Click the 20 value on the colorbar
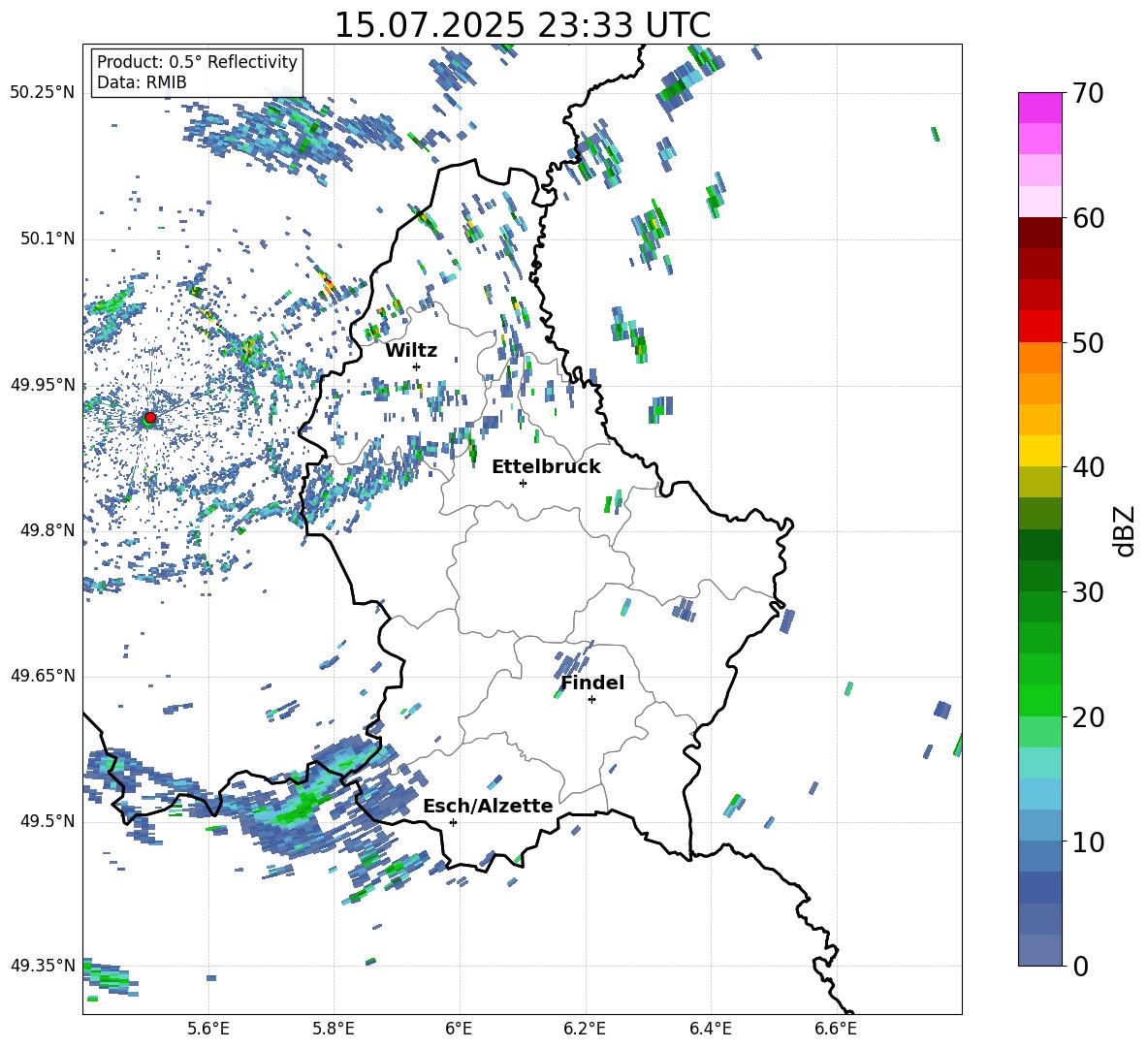Screen dimensions: 1148x1048 click(1088, 716)
